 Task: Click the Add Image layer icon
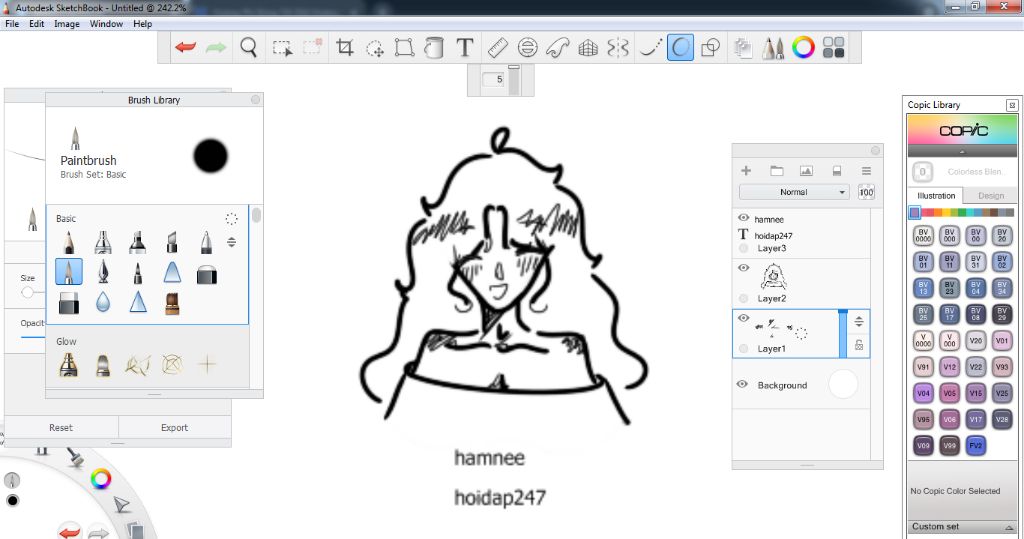click(x=807, y=171)
